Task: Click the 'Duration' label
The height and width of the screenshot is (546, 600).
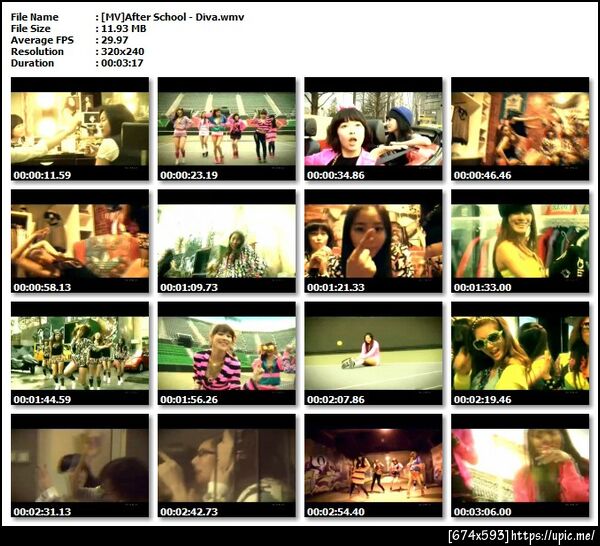Action: pos(32,63)
